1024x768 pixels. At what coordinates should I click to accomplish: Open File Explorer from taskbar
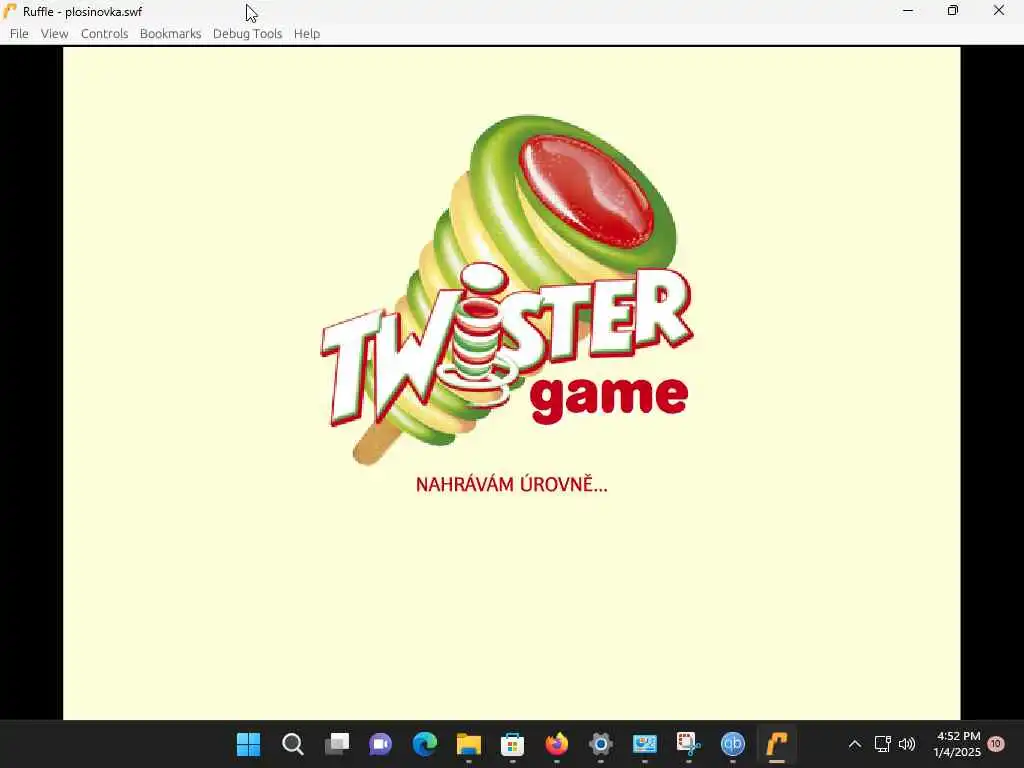(x=469, y=744)
